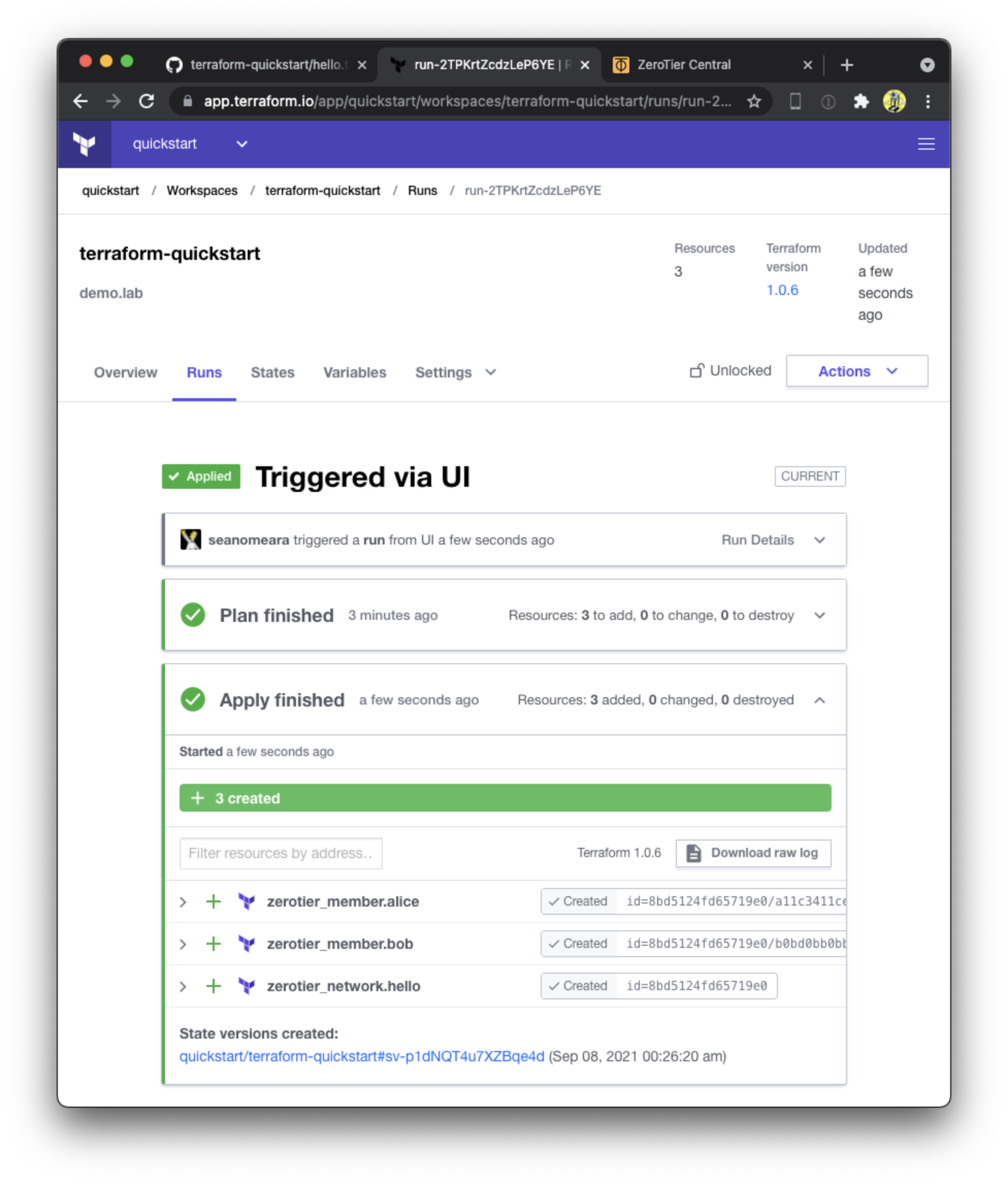Expand the zerotier_member.alice resource row
The image size is (1008, 1183).
tap(183, 901)
